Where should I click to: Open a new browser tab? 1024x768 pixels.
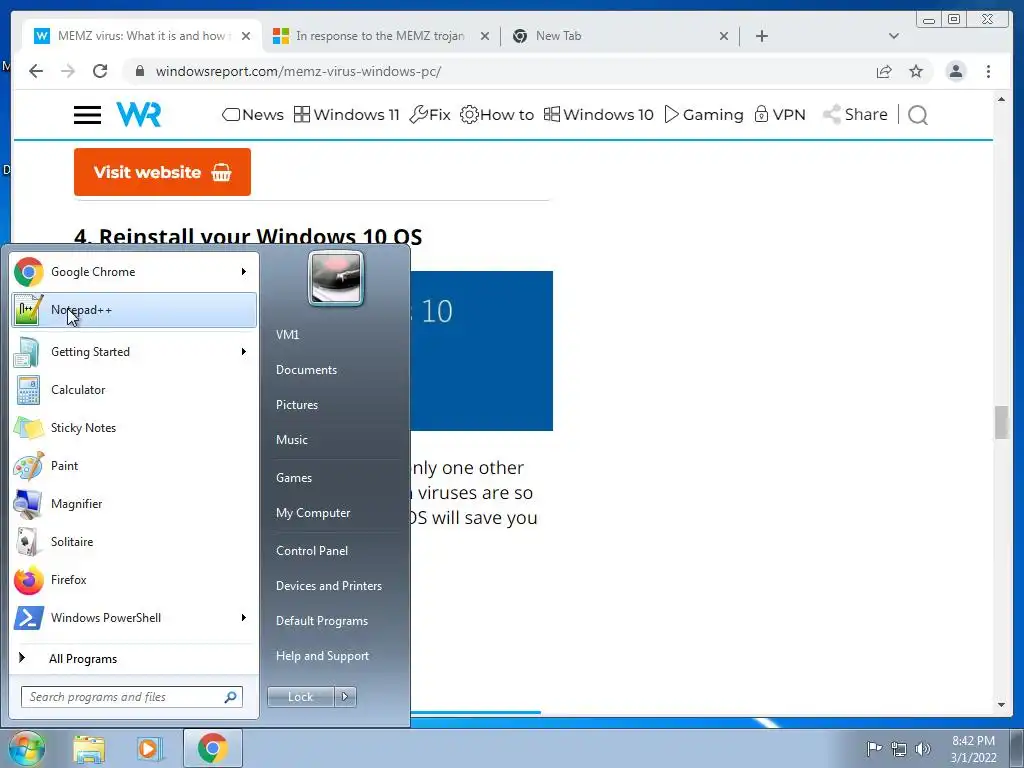pos(761,36)
